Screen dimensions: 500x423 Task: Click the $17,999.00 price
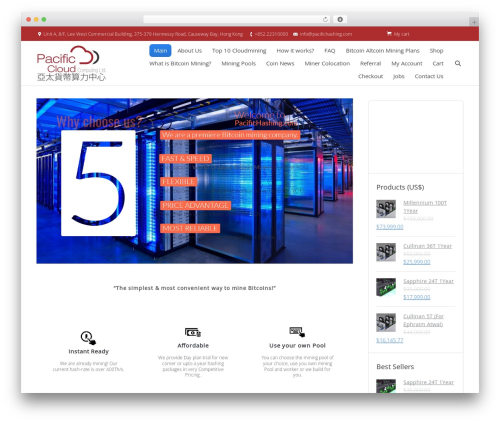click(417, 297)
